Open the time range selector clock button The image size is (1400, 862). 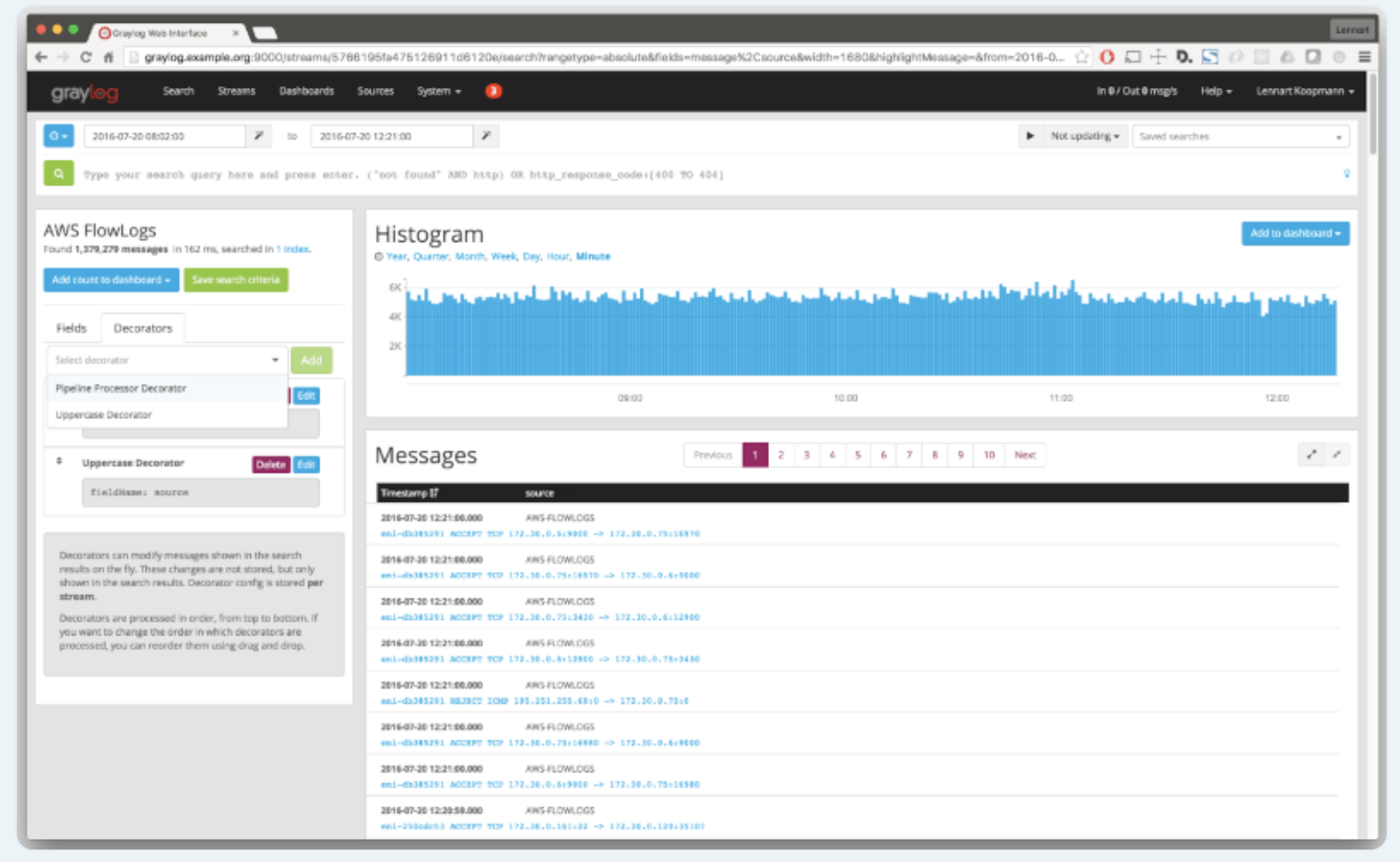(x=59, y=136)
